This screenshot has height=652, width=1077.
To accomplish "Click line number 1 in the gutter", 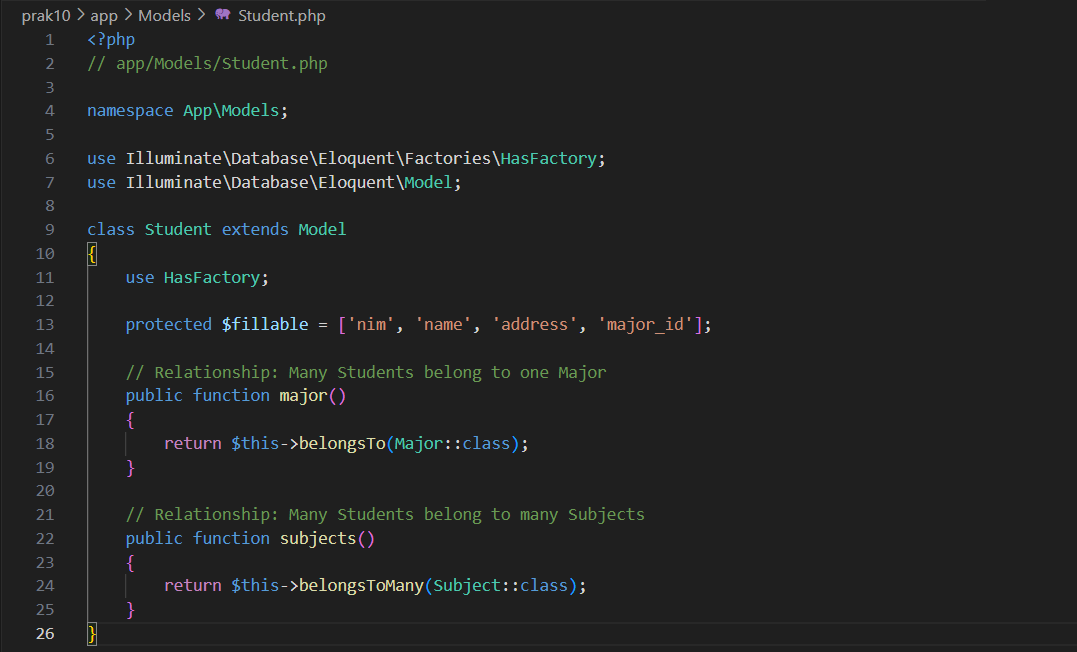I will click(49, 40).
